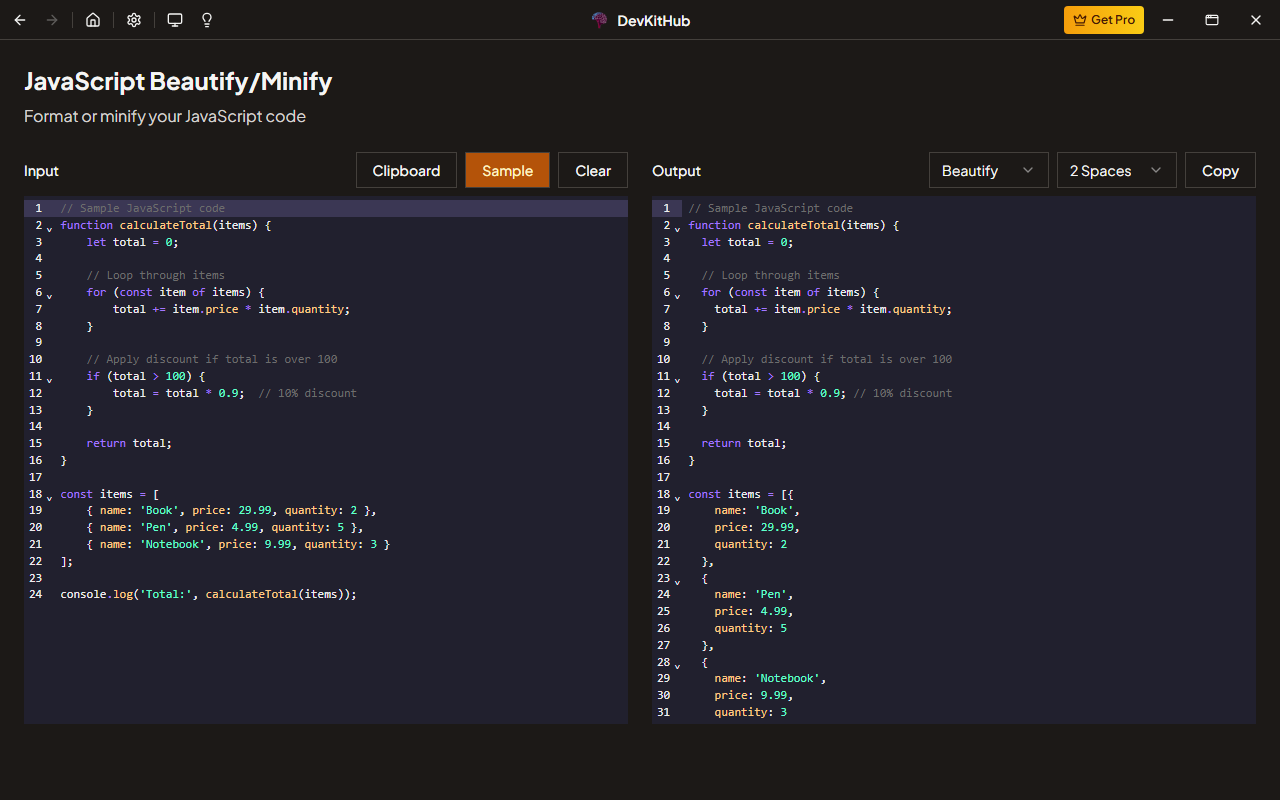Open the Beautify mode dropdown

click(988, 170)
